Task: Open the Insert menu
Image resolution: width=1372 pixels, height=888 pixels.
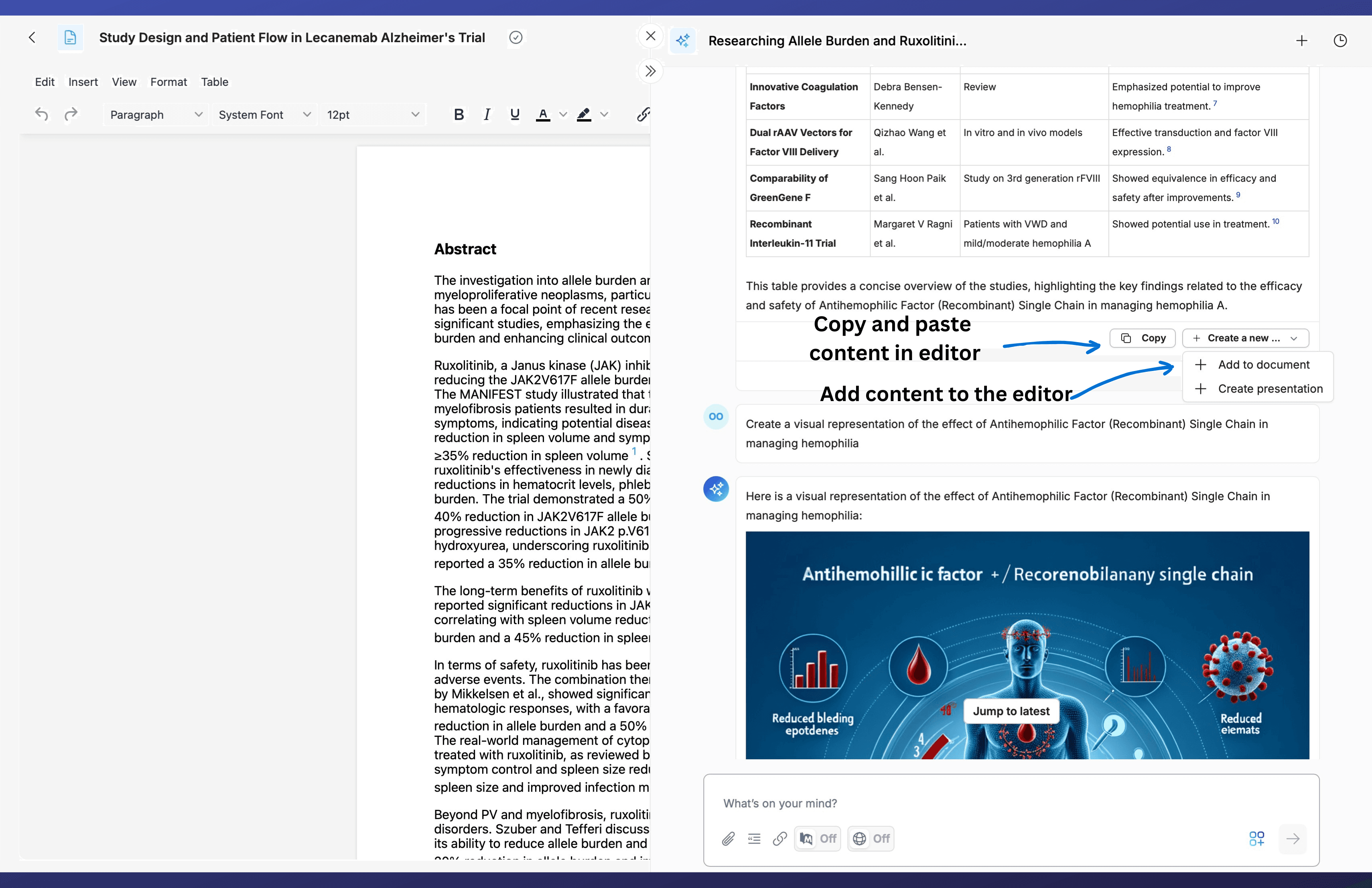Action: (83, 82)
